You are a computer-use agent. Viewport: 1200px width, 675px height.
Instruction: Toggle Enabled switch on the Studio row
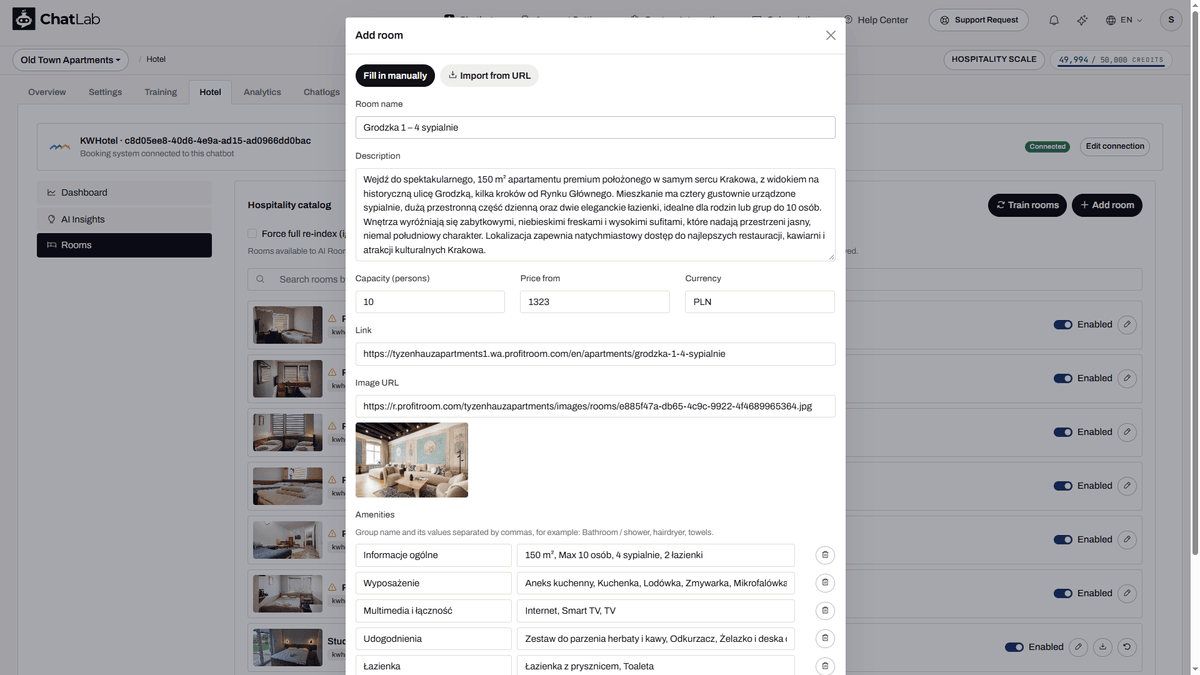[x=1014, y=647]
